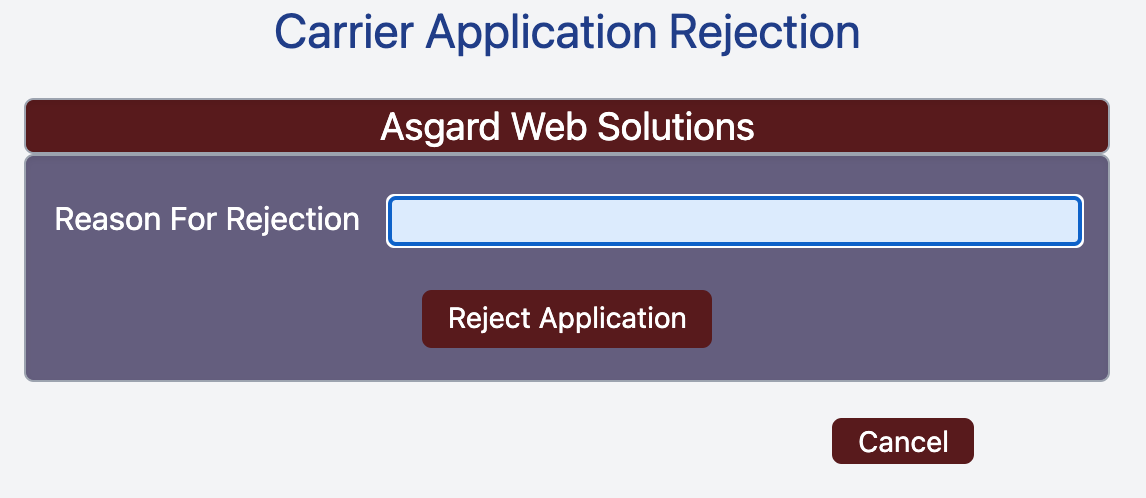Click the Carrier Application Rejection page title
Screen dimensions: 1146x498
point(566,32)
